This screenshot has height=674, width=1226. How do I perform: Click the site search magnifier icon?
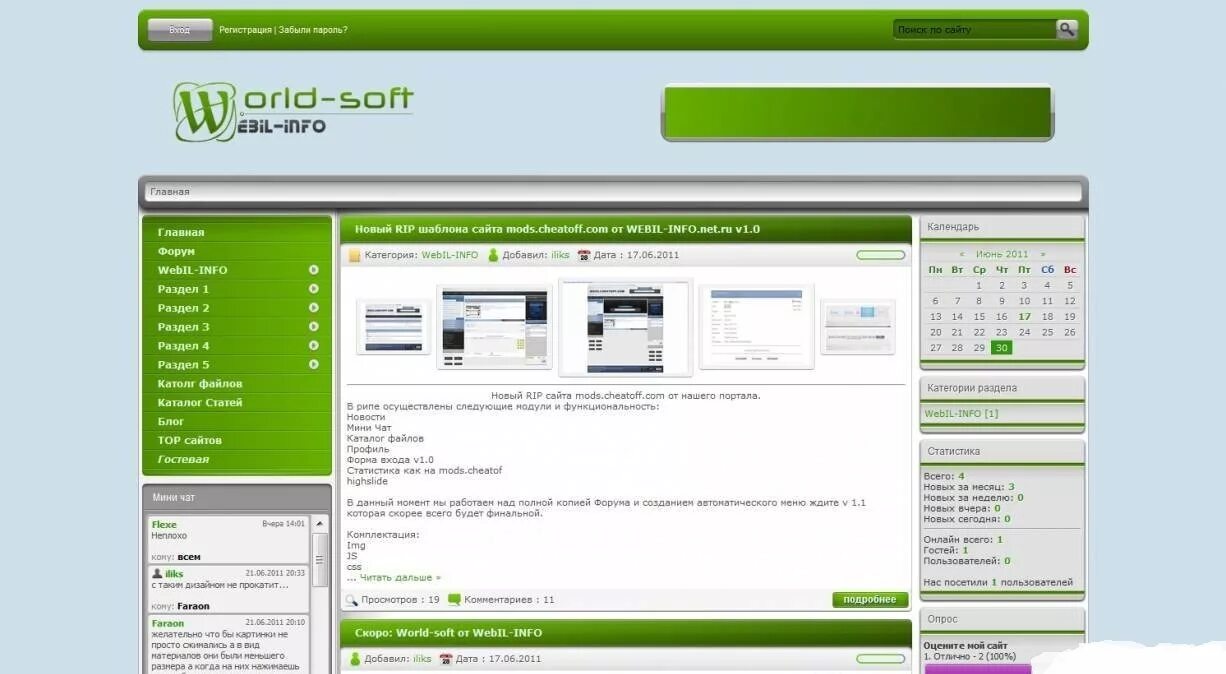click(x=1065, y=29)
